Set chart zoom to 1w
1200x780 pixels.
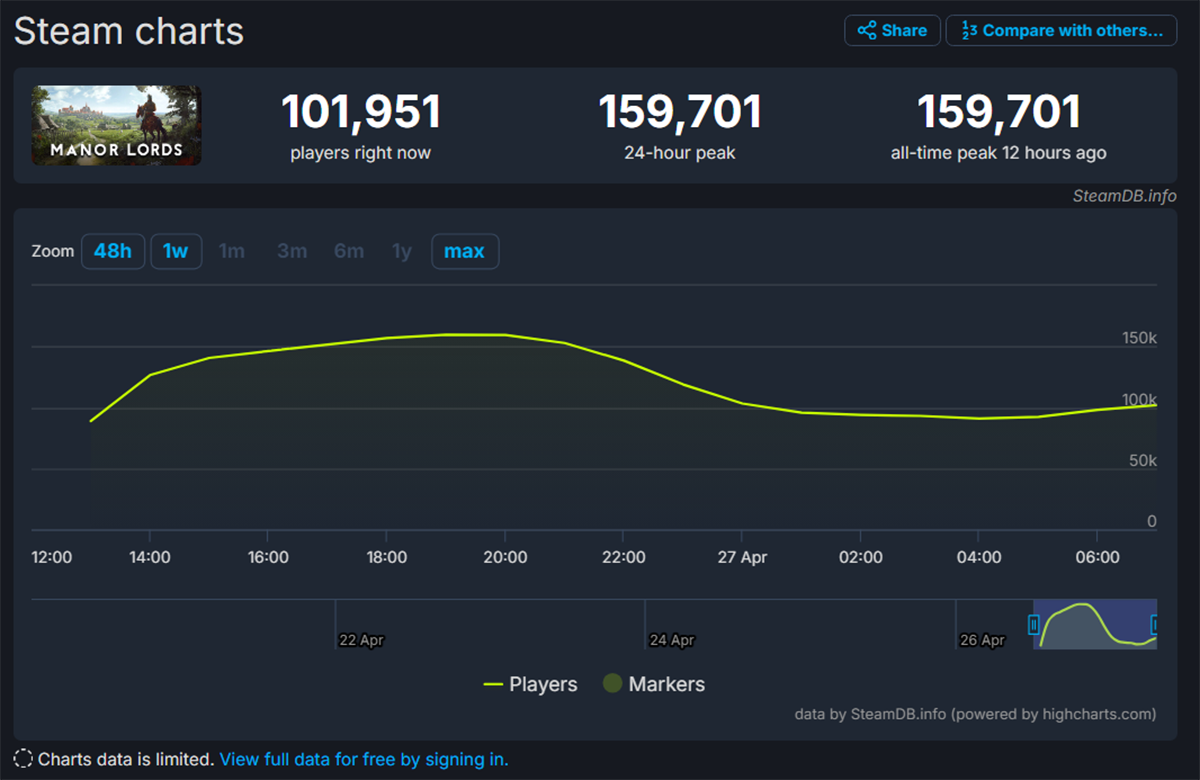point(176,251)
